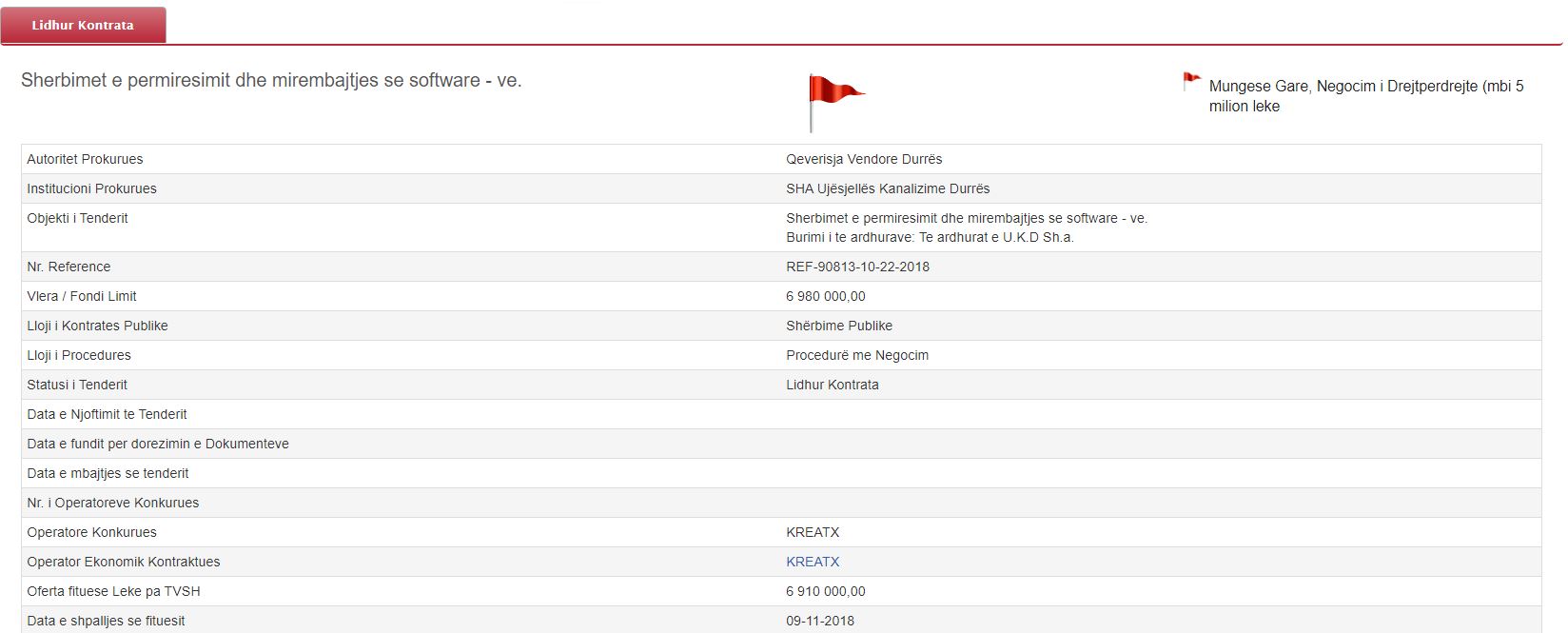
Task: Select winning bid 6 910 000,00
Action: 826,591
